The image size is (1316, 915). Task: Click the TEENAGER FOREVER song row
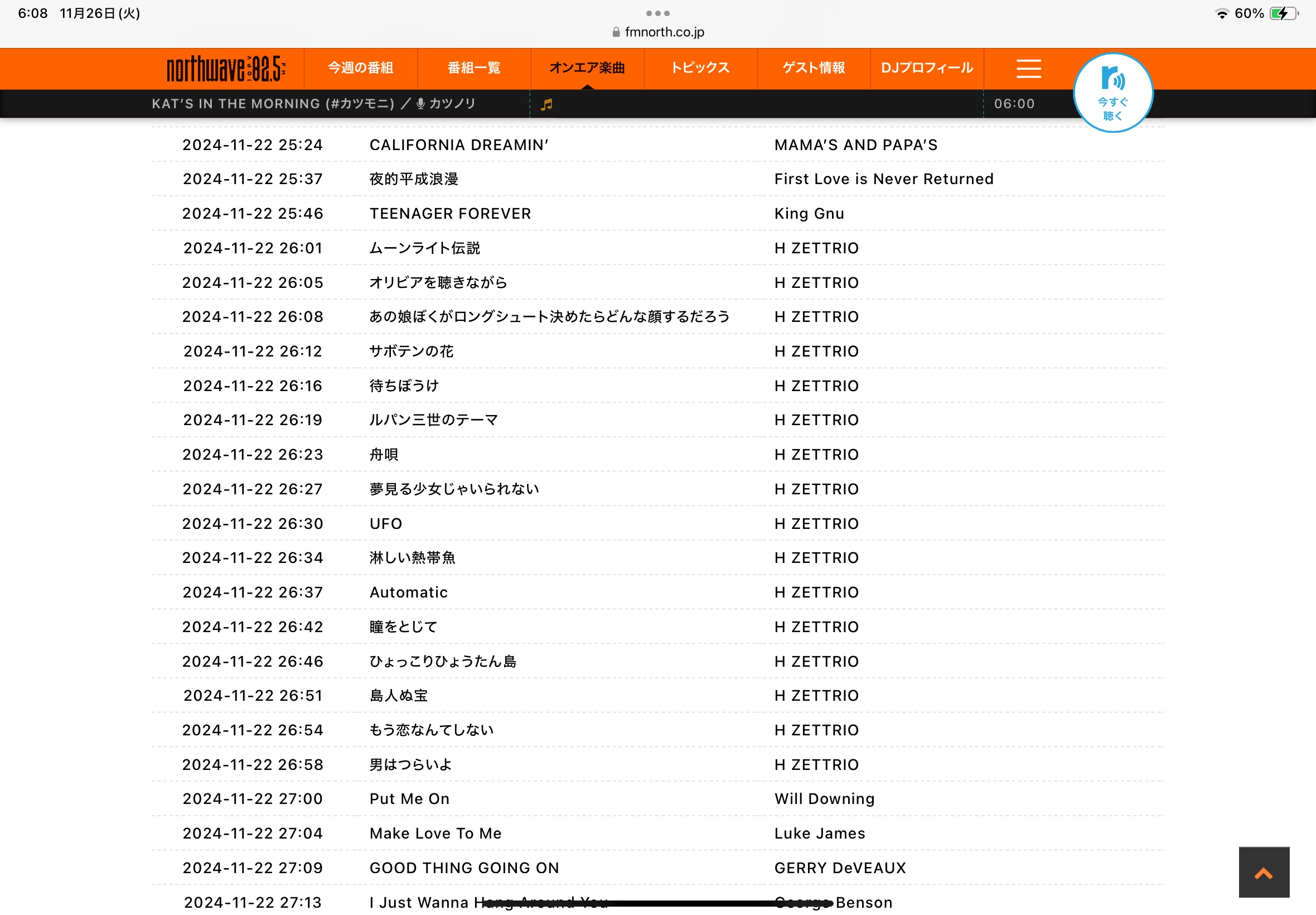point(450,213)
